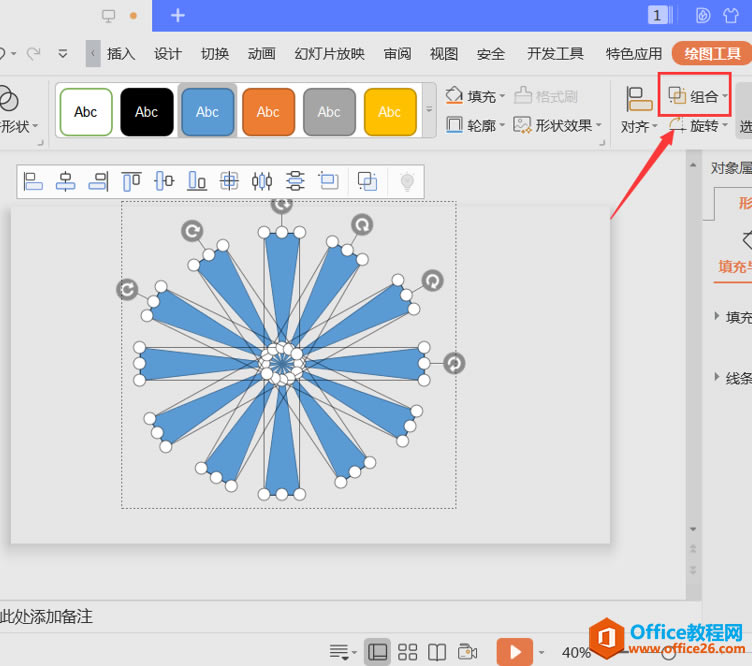
Task: Open shape style dialog launcher corner
Action: point(602,142)
